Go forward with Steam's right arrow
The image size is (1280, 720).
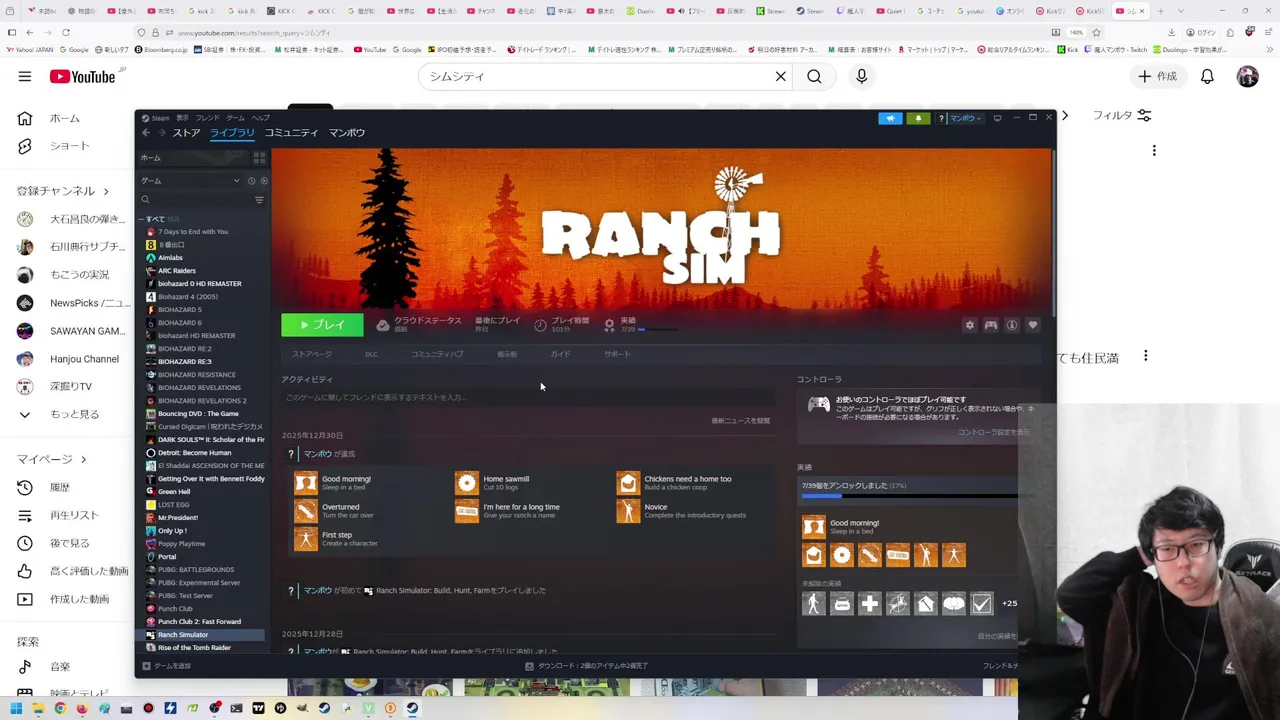[x=162, y=133]
